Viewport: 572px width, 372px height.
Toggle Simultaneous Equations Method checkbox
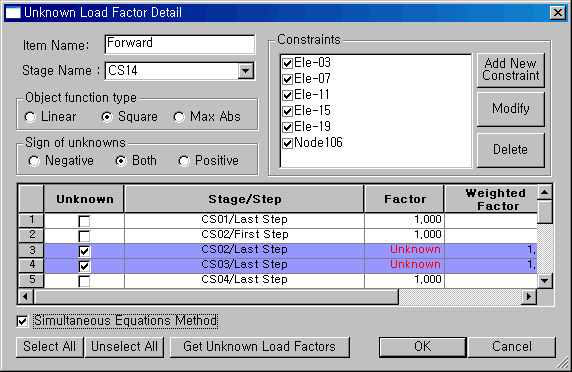click(x=22, y=321)
